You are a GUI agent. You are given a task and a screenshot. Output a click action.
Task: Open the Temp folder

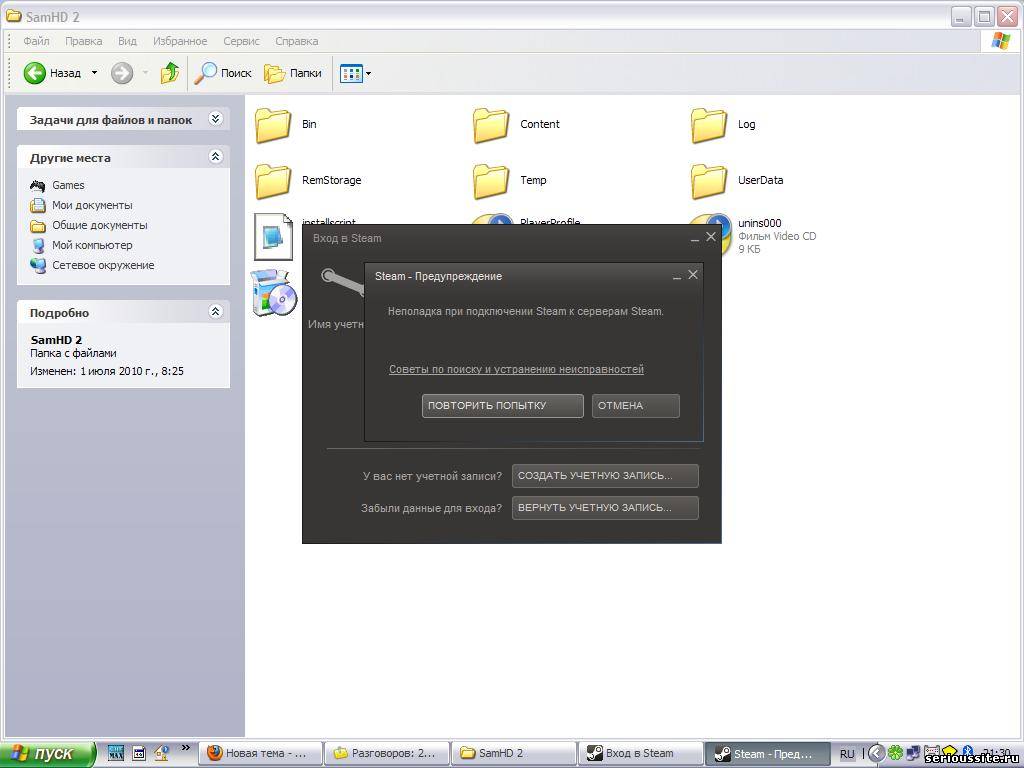click(x=490, y=181)
